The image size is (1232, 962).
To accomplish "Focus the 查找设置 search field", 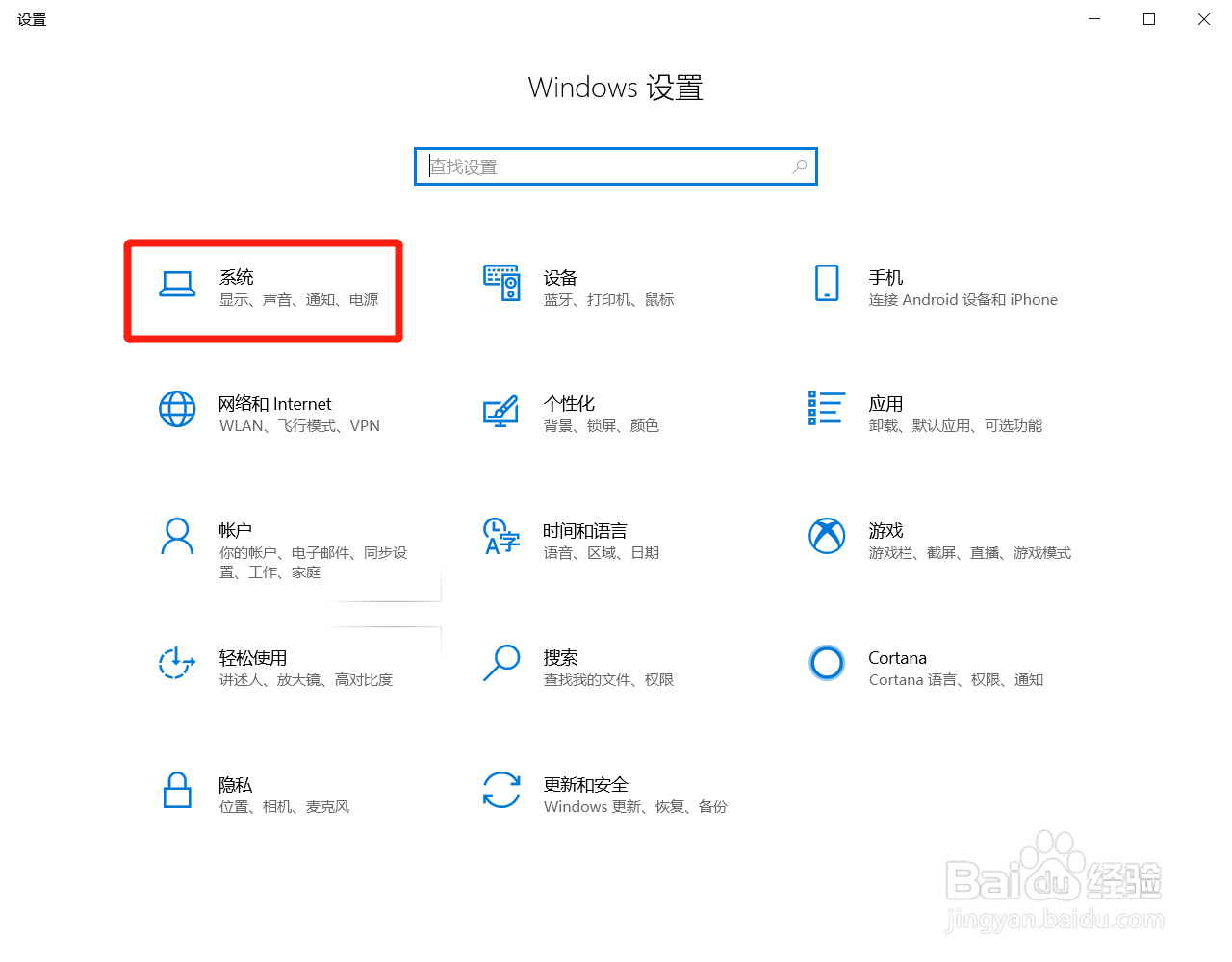I will pyautogui.click(x=616, y=166).
